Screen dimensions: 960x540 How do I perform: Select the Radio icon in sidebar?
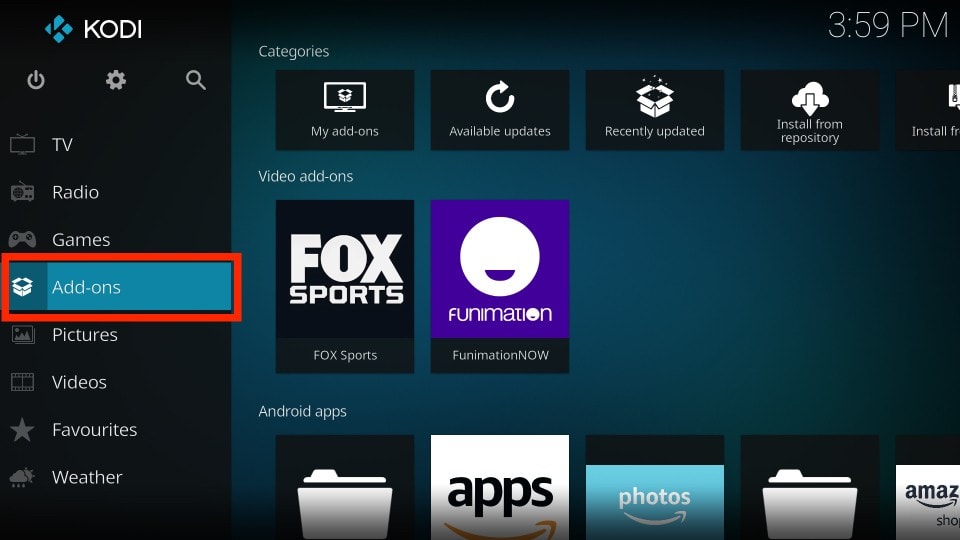tap(22, 192)
